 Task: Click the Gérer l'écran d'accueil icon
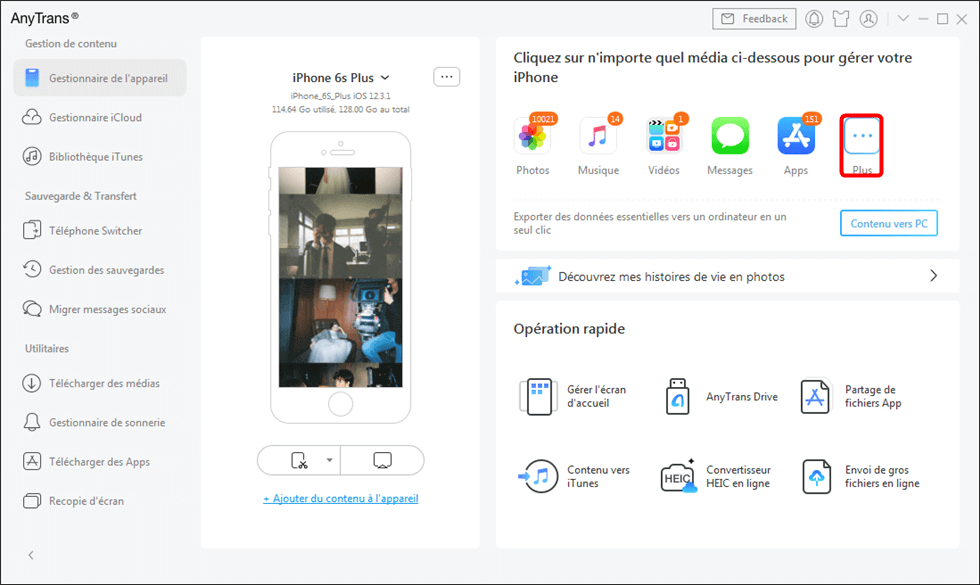tap(538, 396)
